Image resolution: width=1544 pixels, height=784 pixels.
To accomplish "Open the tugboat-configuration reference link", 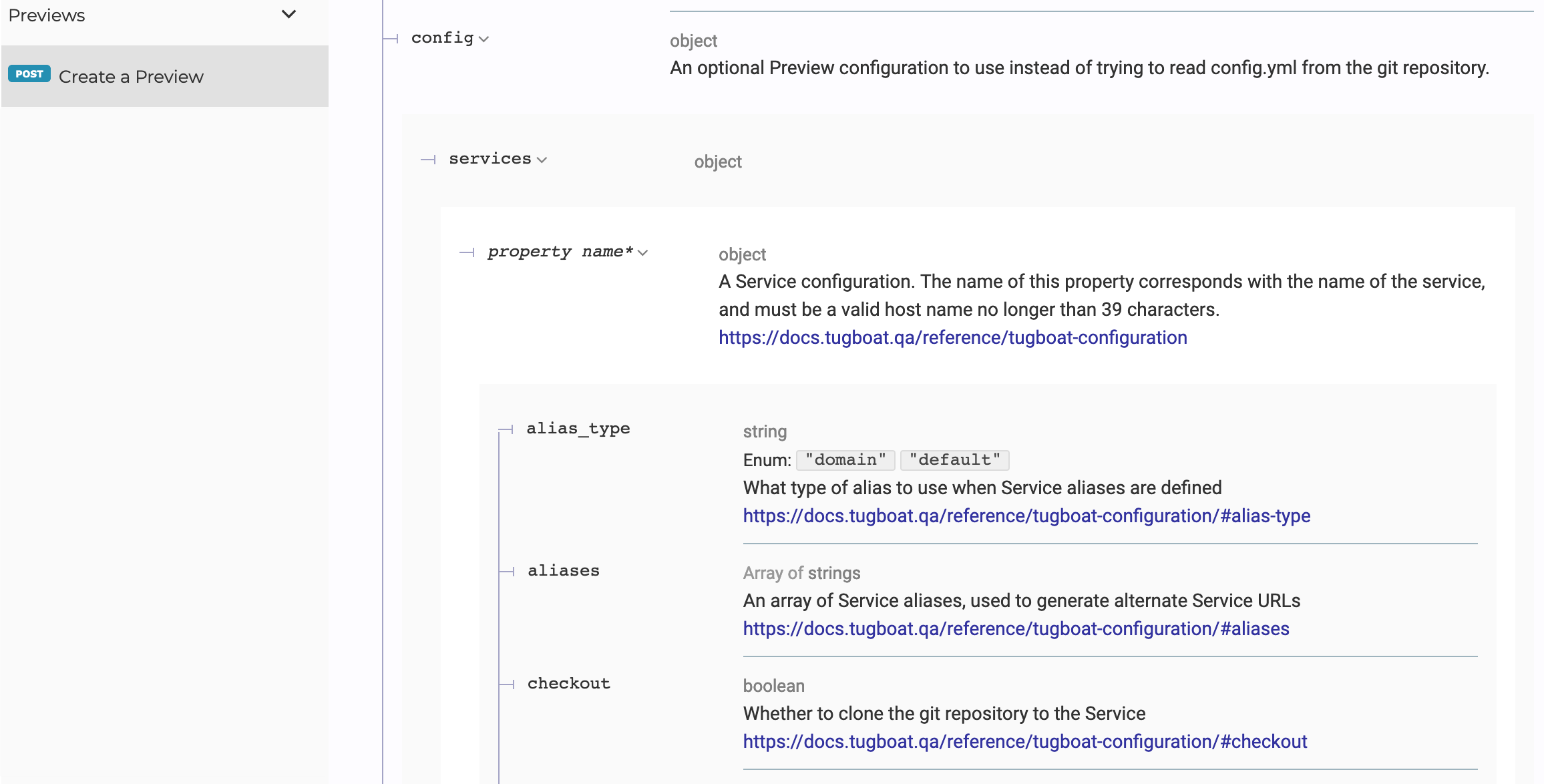I will click(952, 338).
